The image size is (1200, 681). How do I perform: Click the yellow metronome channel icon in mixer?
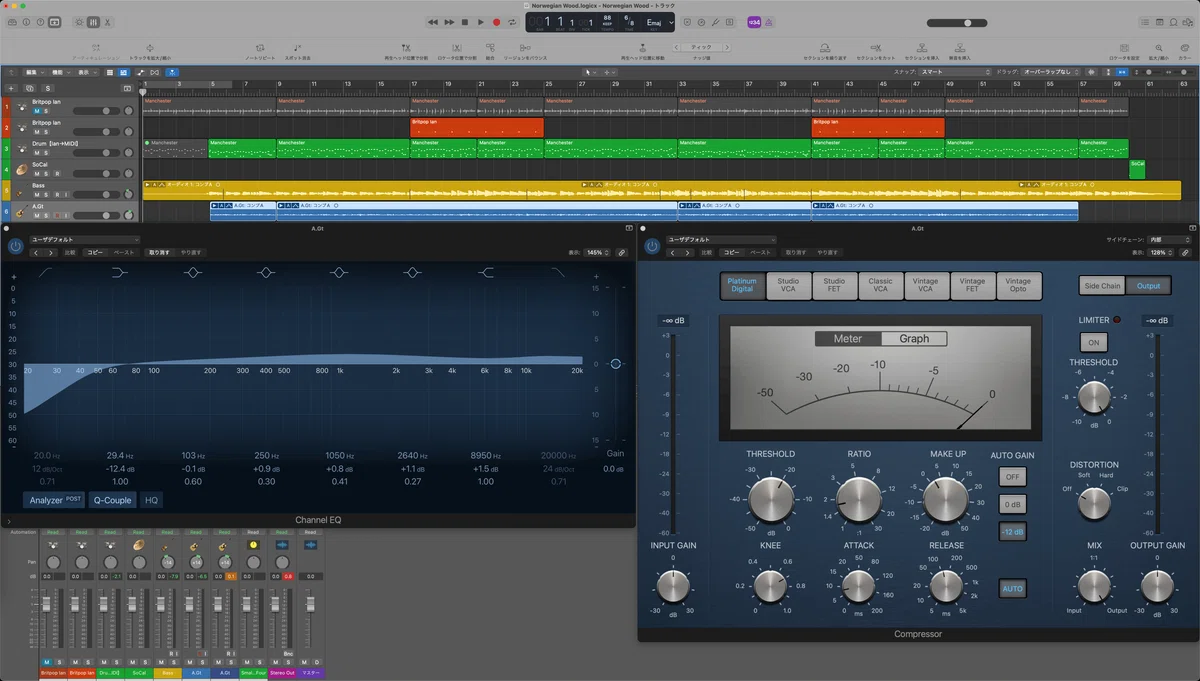[x=253, y=545]
